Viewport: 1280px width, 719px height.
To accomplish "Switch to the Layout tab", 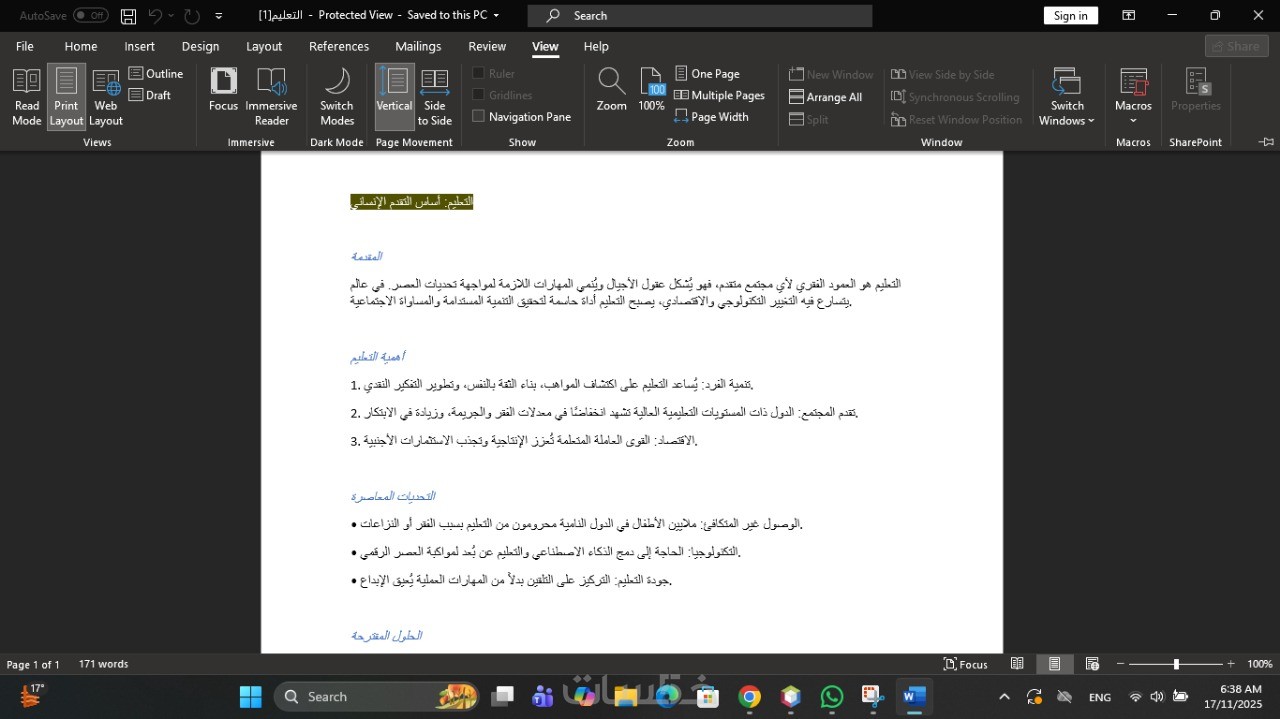I will 264,46.
